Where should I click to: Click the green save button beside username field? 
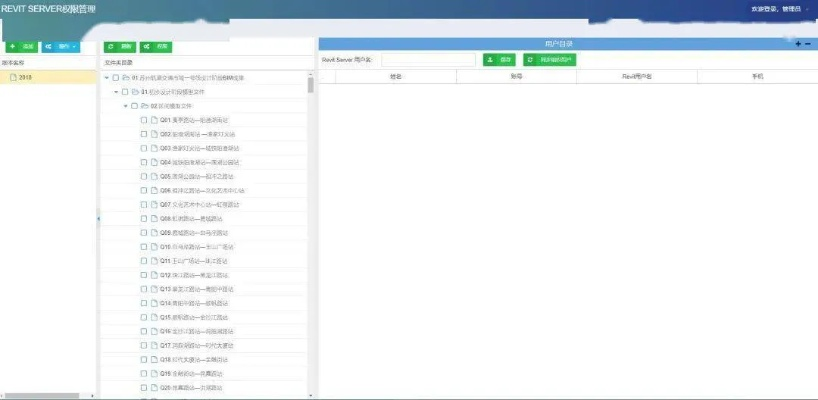tap(499, 60)
